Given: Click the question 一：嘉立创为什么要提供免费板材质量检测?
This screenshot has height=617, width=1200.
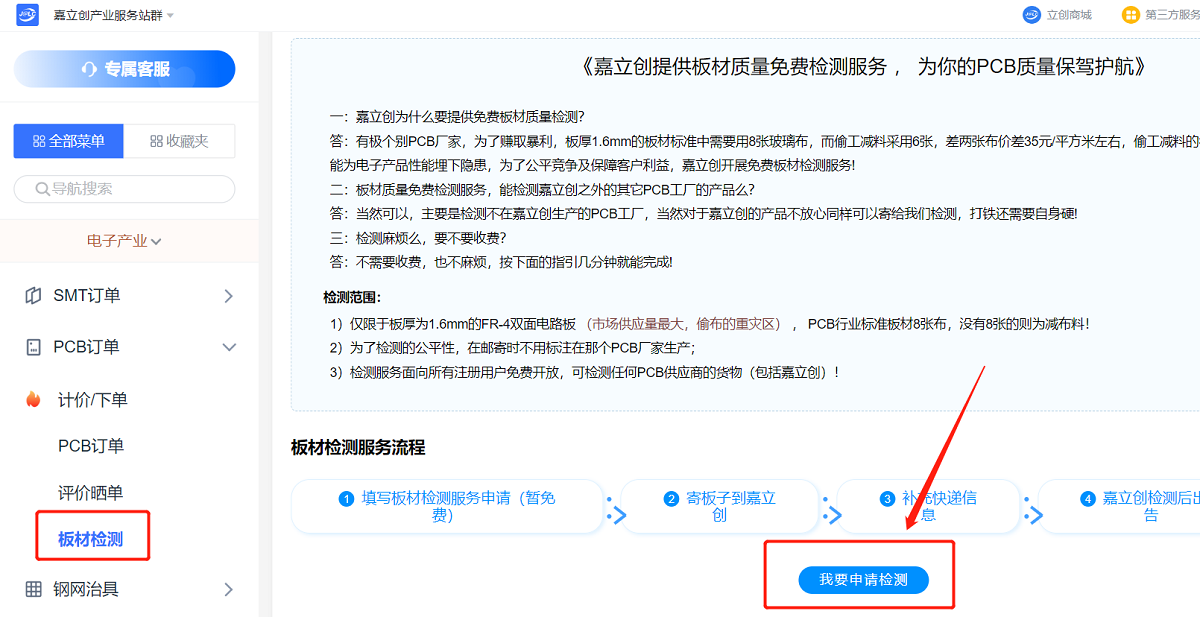Looking at the screenshot, I should [457, 117].
